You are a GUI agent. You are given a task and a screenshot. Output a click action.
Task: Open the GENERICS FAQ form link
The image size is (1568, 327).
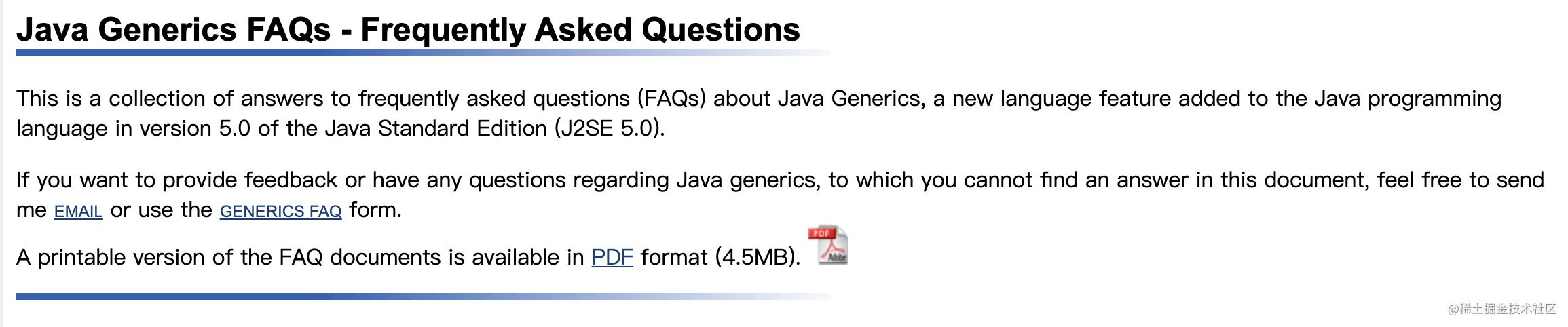pyautogui.click(x=280, y=212)
